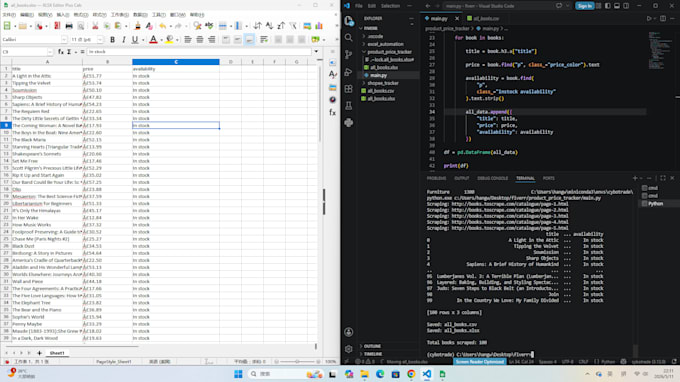The height and width of the screenshot is (382, 680).
Task: Toggle VS Code bottom panel layout
Action: (617, 6)
